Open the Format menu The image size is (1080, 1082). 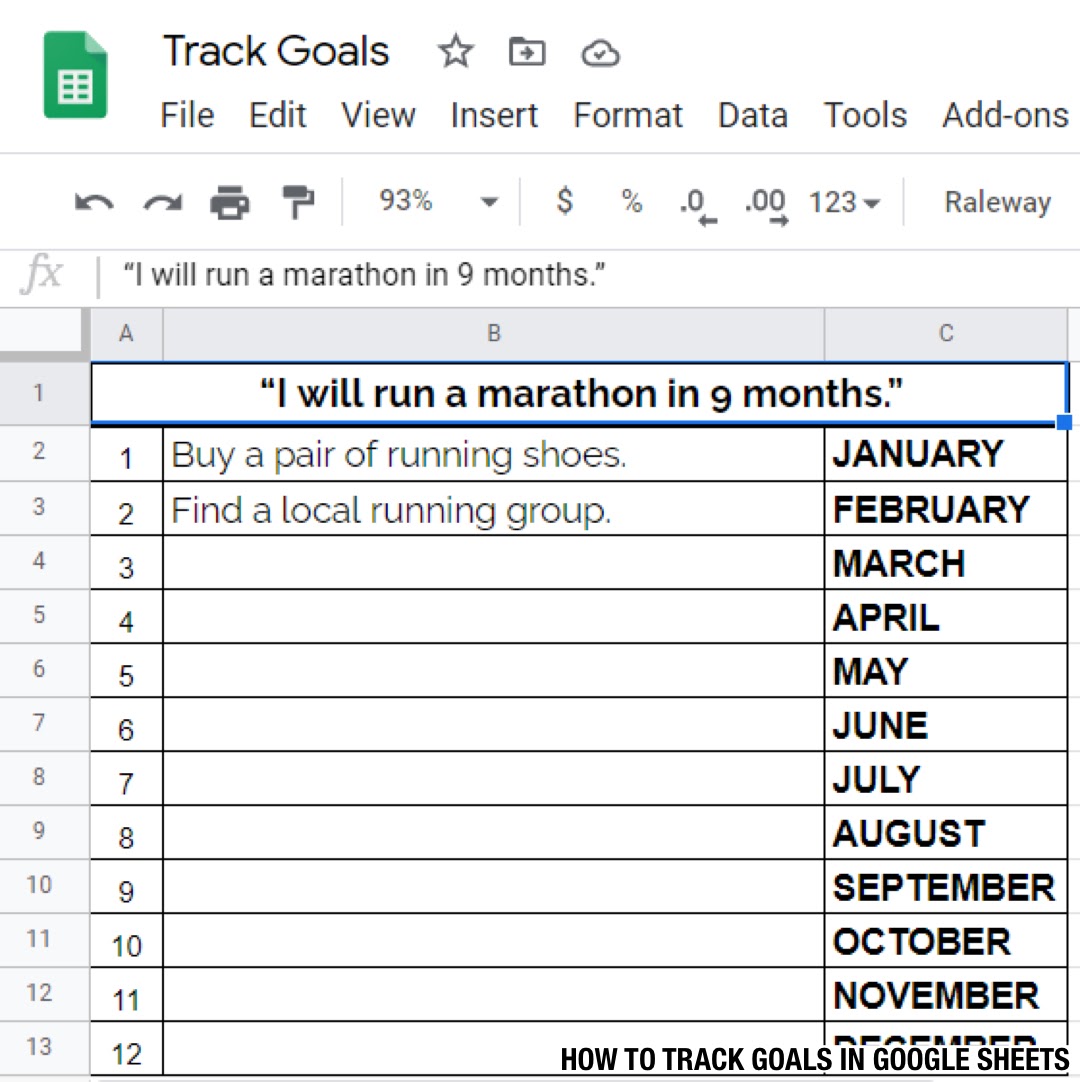[x=627, y=115]
